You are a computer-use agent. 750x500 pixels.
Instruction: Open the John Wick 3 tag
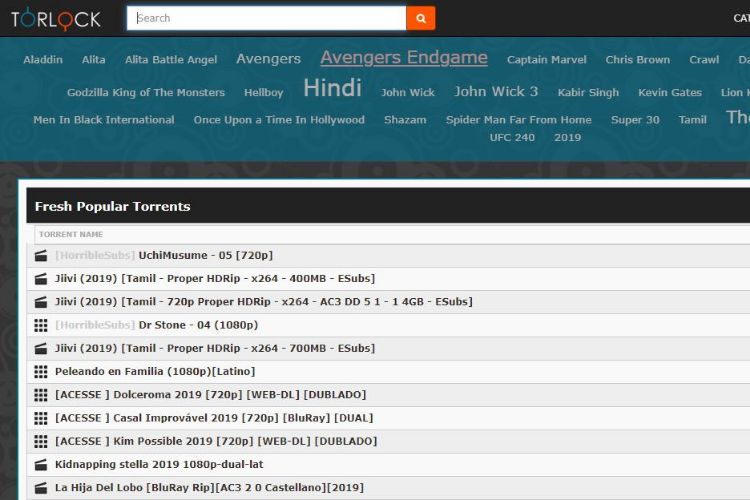pos(496,91)
